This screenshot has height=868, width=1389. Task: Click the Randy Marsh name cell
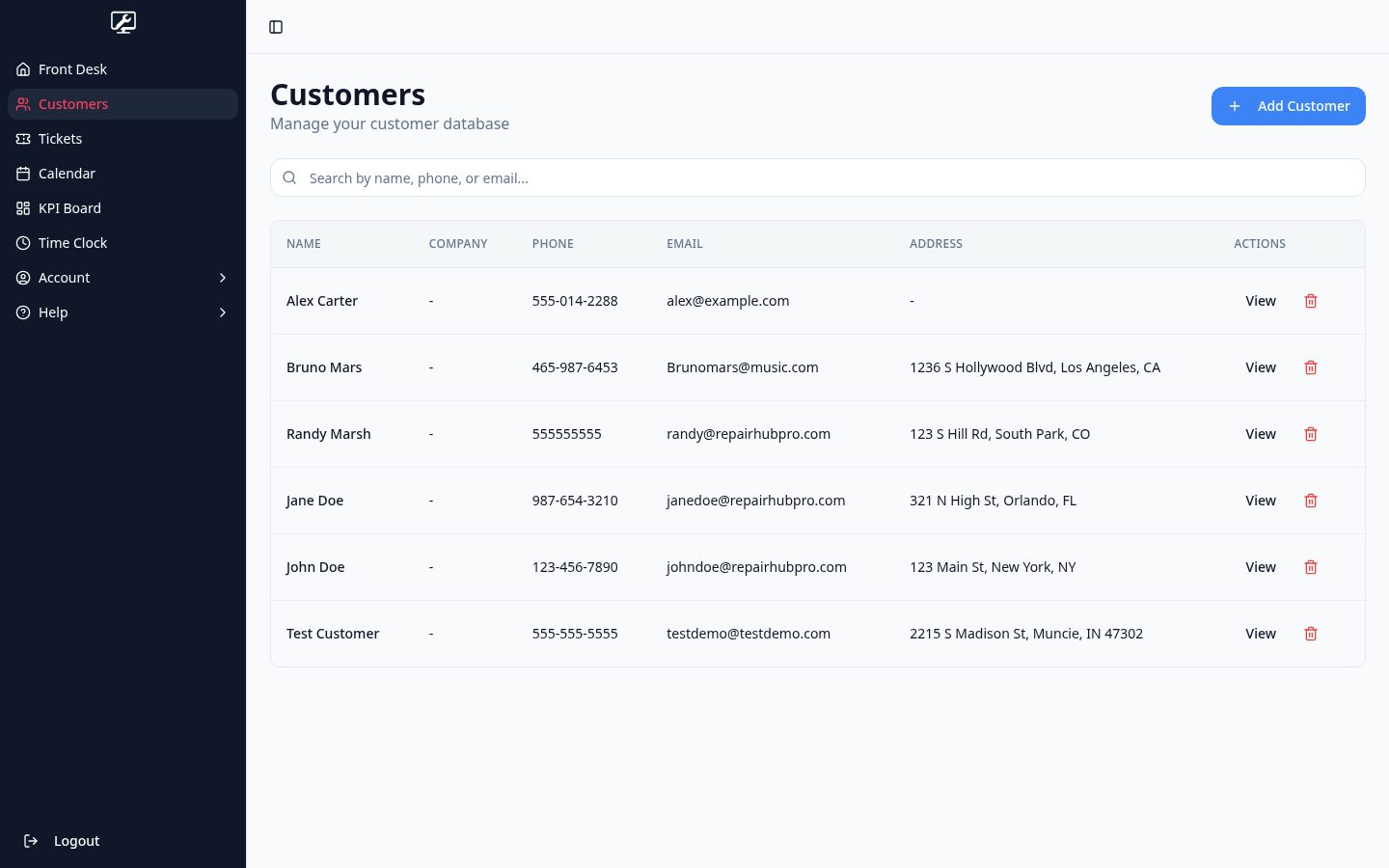pos(329,434)
